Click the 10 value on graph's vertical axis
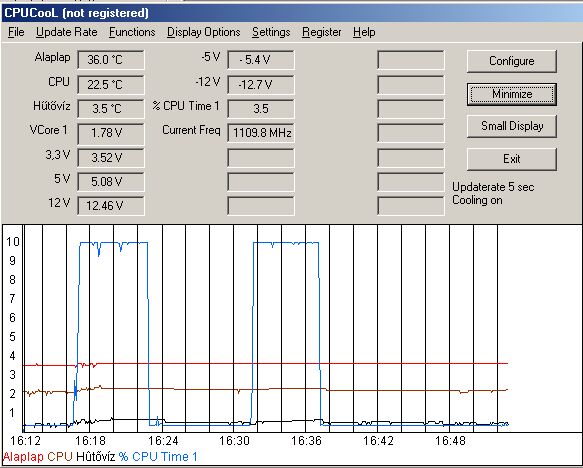The width and height of the screenshot is (583, 468). (13, 242)
